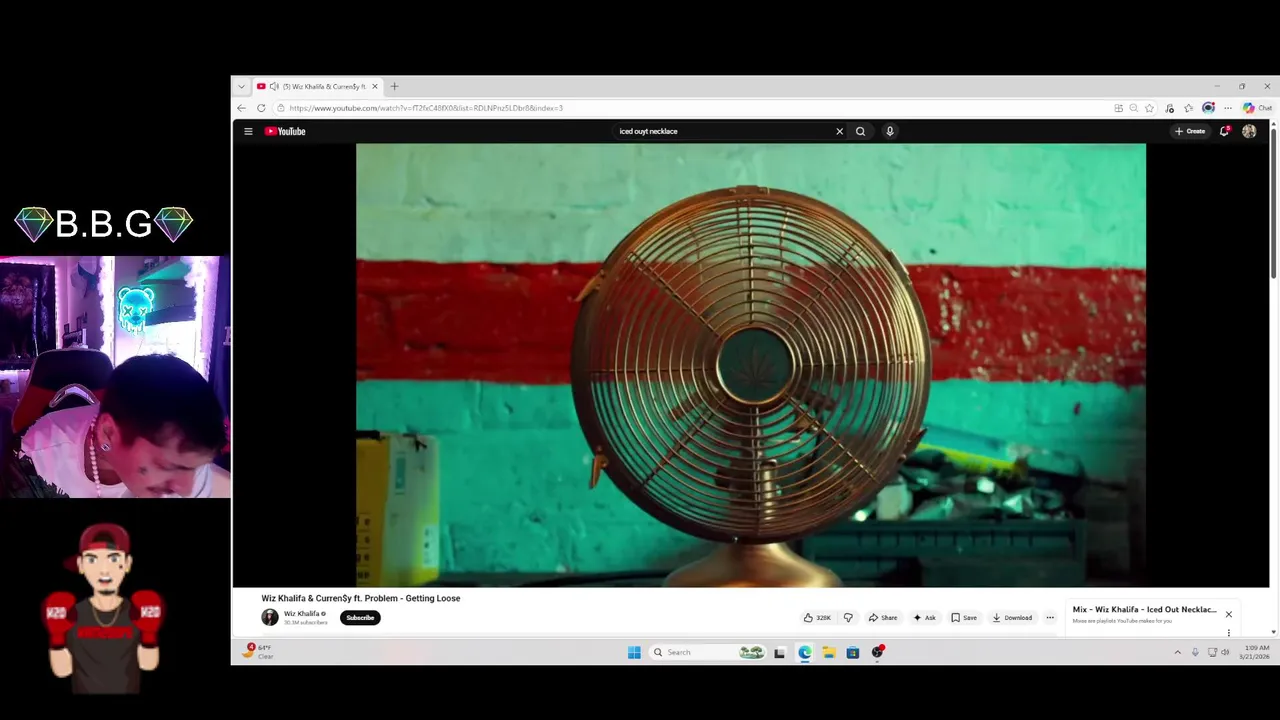The height and width of the screenshot is (720, 1280).
Task: Open the zoom magnifier in address bar
Action: click(1133, 108)
